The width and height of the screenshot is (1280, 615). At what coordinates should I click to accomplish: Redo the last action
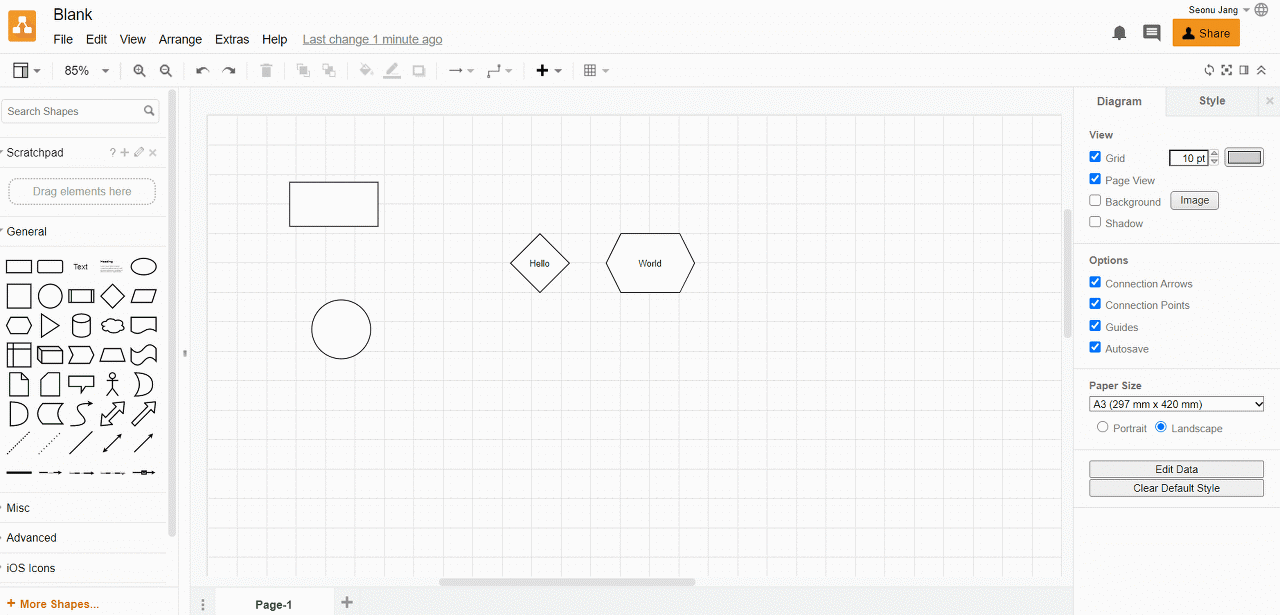(x=229, y=71)
